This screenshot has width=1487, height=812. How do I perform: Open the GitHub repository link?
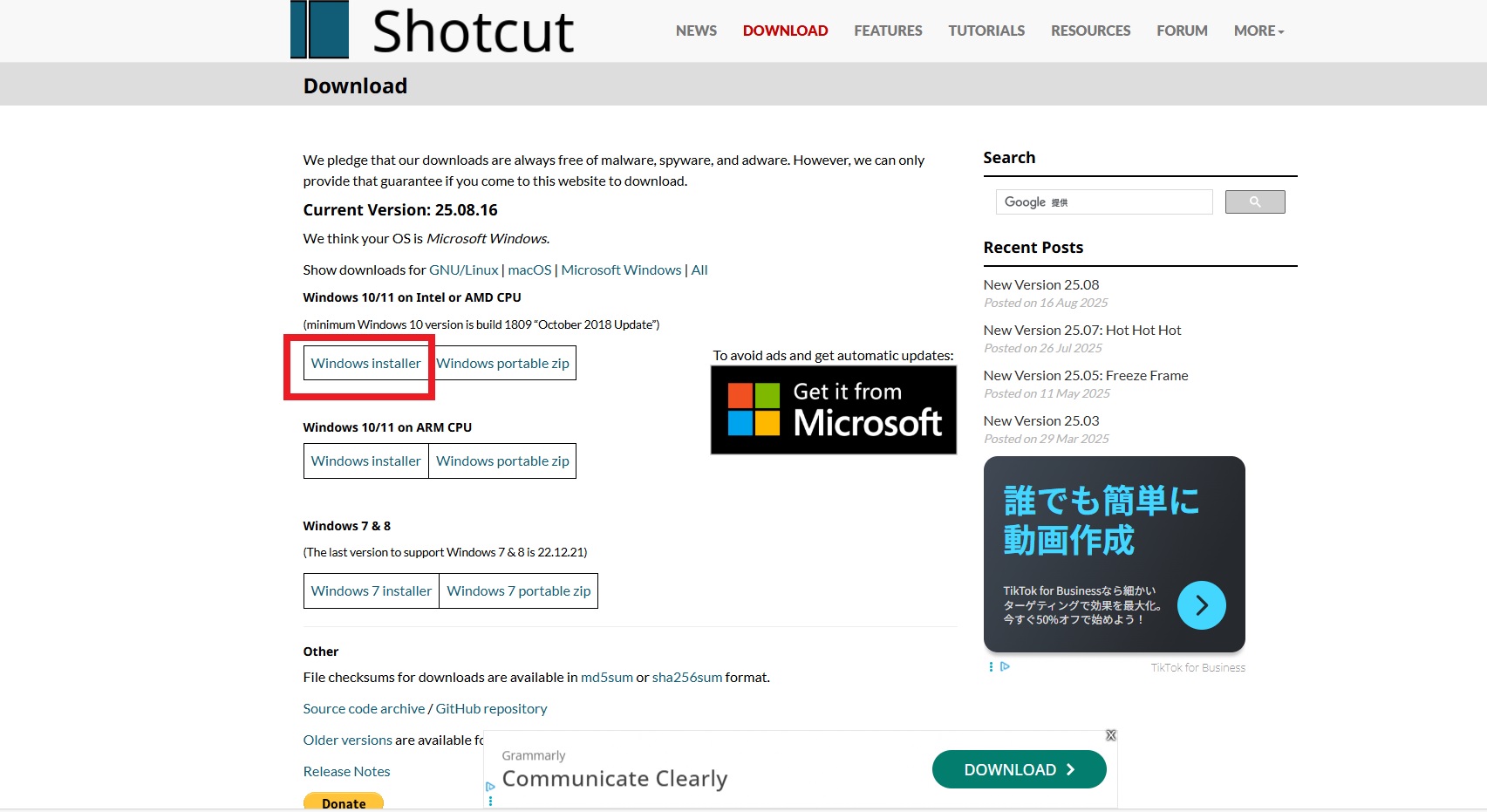click(491, 709)
